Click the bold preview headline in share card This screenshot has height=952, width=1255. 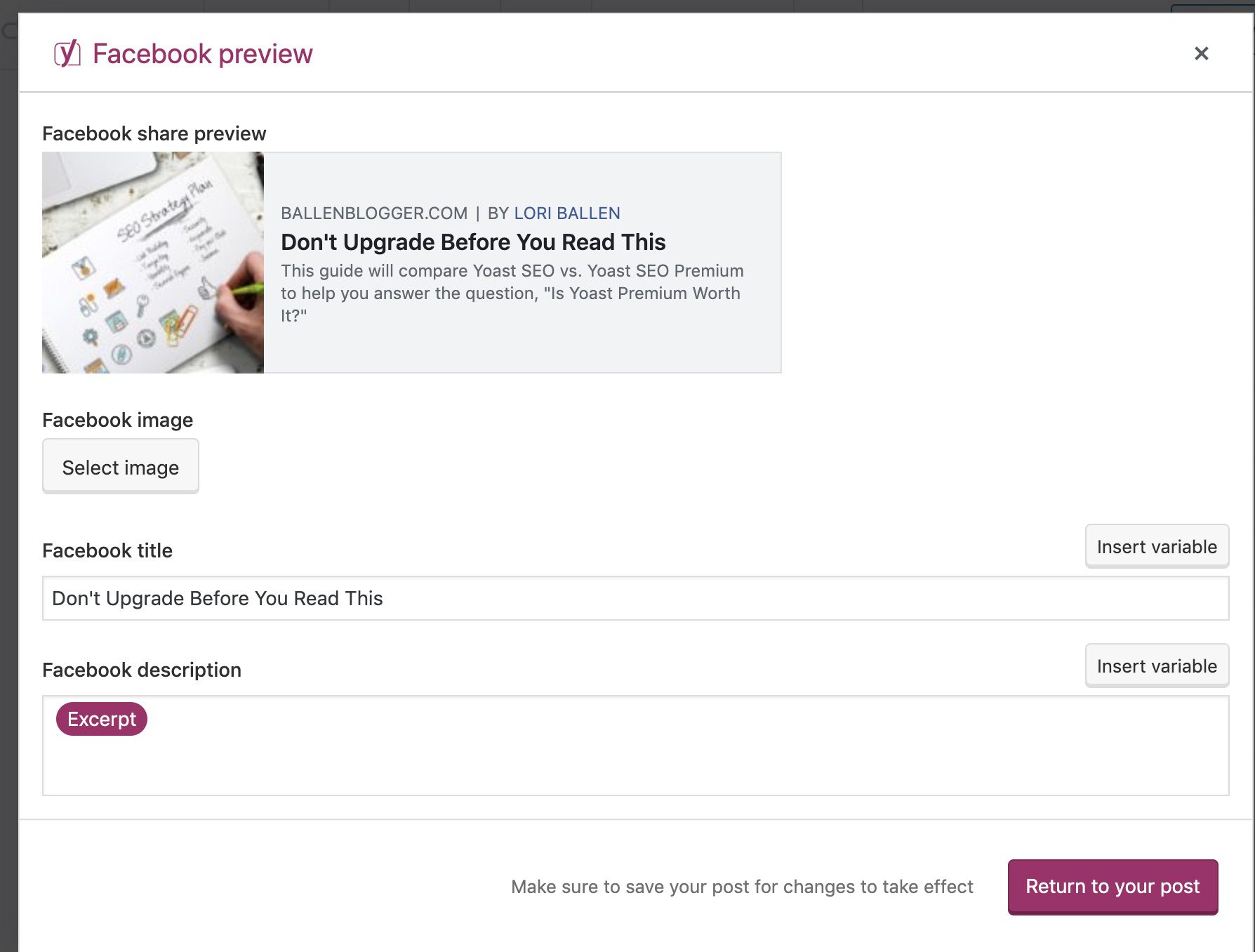[473, 242]
